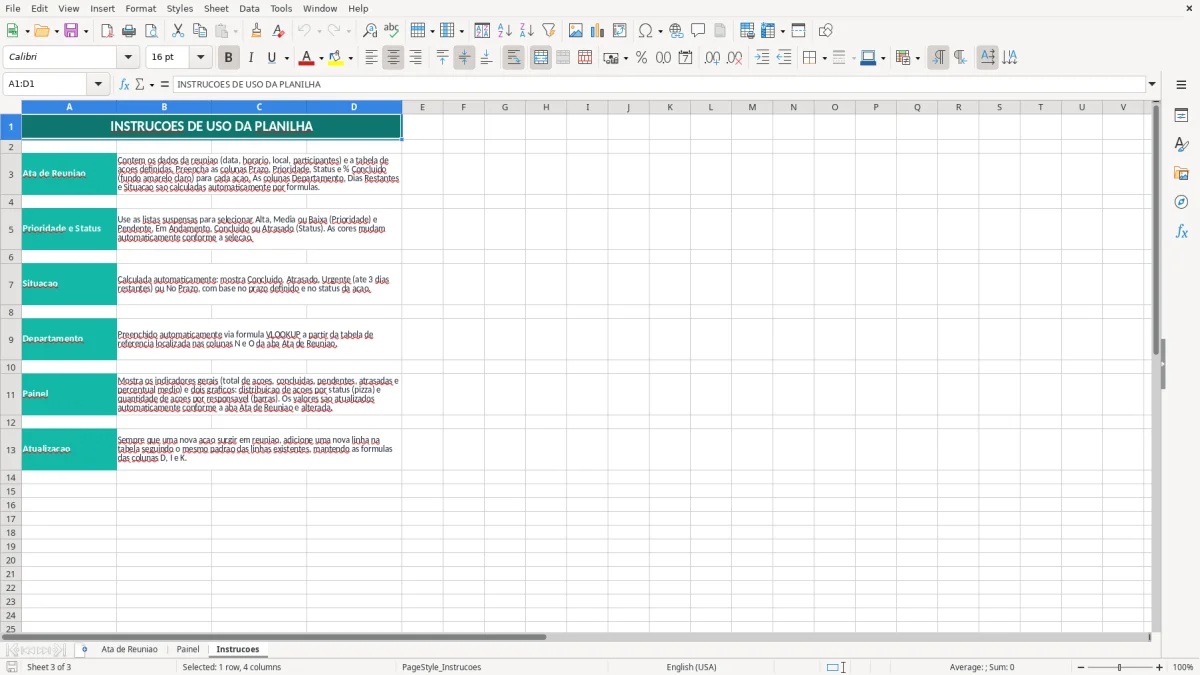Open font color dropdown arrow
The image size is (1200, 675).
coord(321,58)
